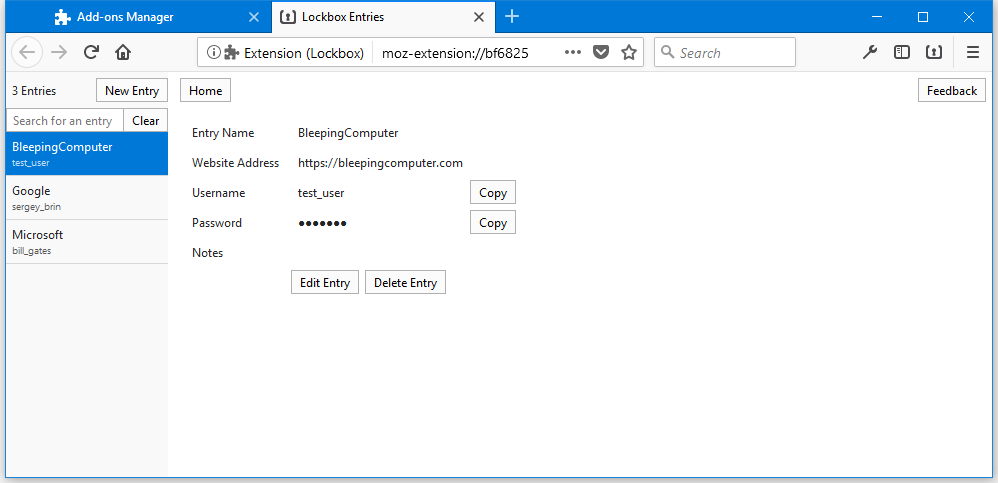This screenshot has width=998, height=483.
Task: Close the Lockbox Entries tab
Action: pos(479,17)
